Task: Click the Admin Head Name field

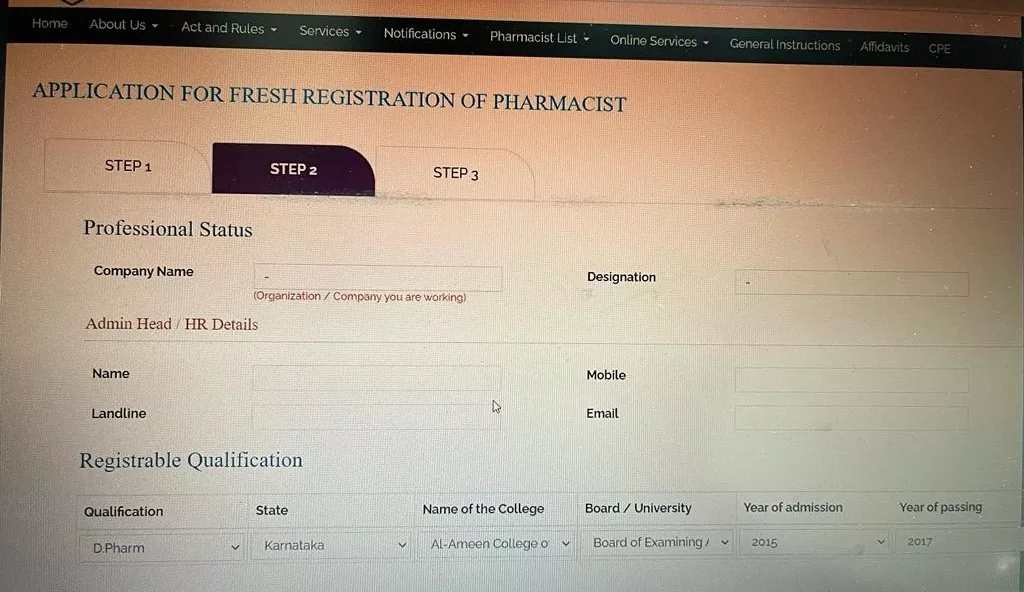Action: (377, 378)
